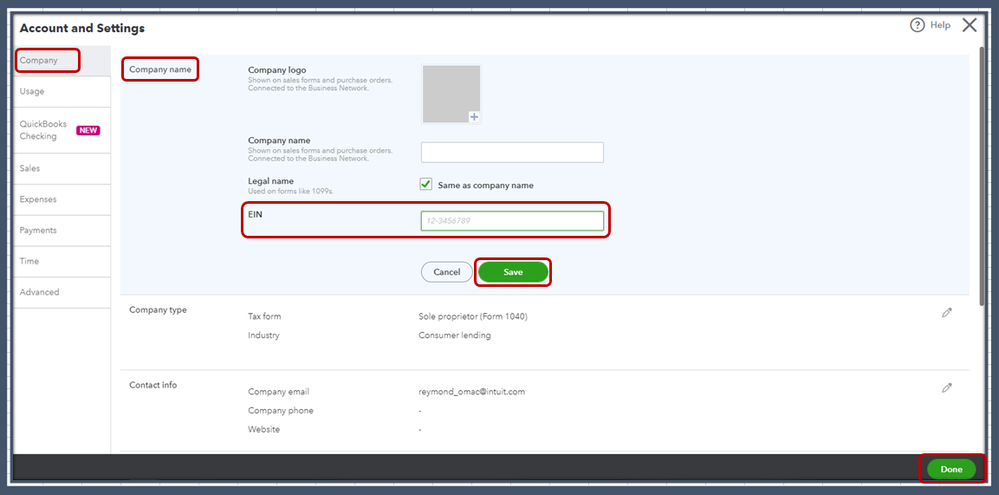Click the Company phone row label
Screen dimensions: 999x495
[x=280, y=410]
